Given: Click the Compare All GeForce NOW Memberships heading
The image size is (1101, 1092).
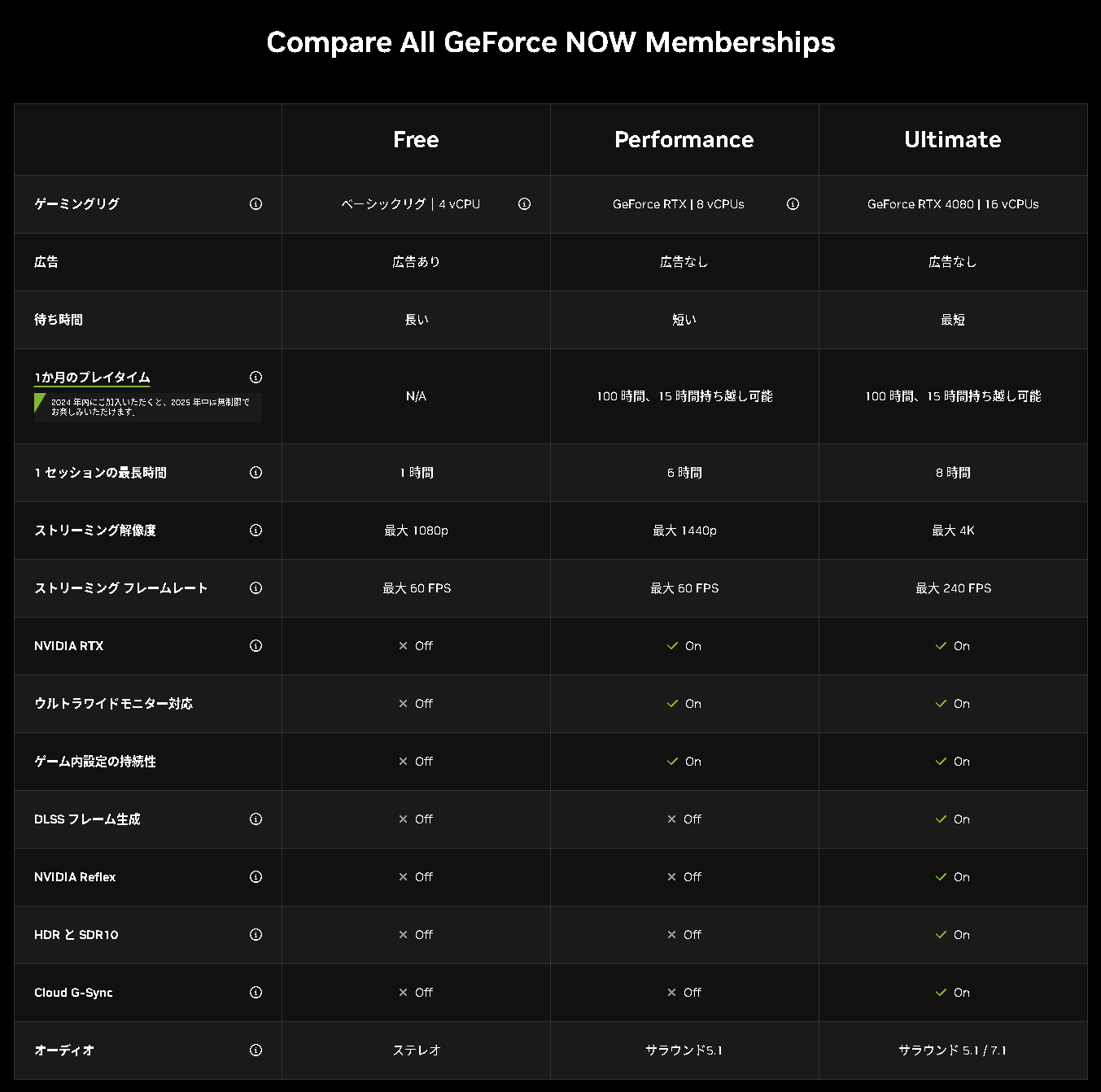Looking at the screenshot, I should [550, 42].
